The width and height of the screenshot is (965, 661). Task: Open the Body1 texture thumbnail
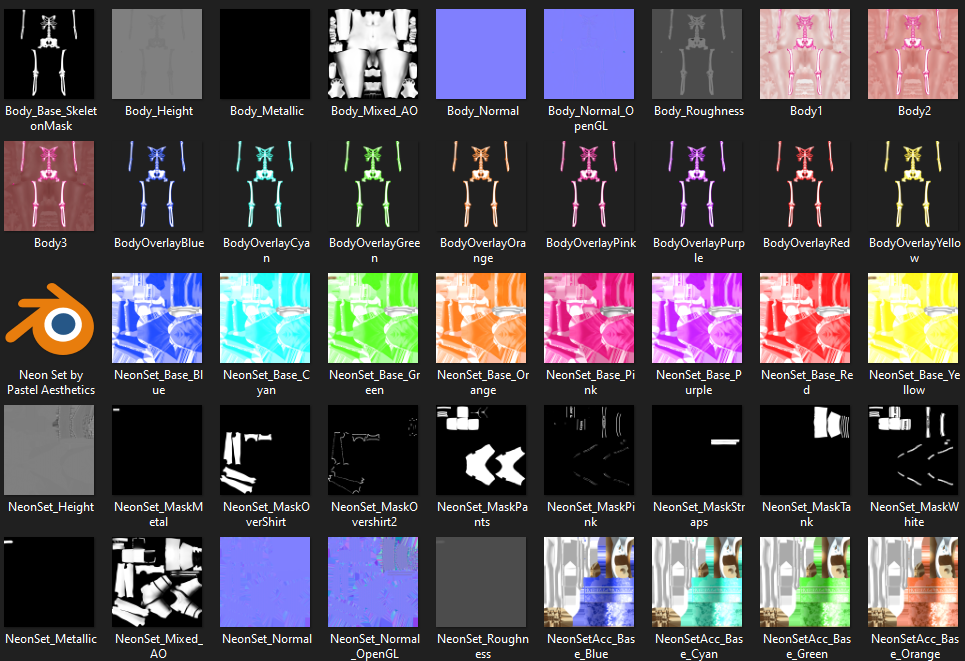(805, 54)
